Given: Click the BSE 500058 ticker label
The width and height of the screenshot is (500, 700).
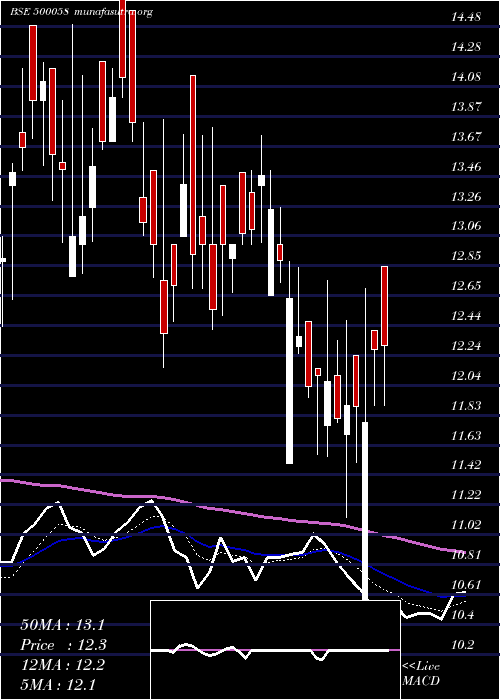Looking at the screenshot, I should [x=39, y=12].
